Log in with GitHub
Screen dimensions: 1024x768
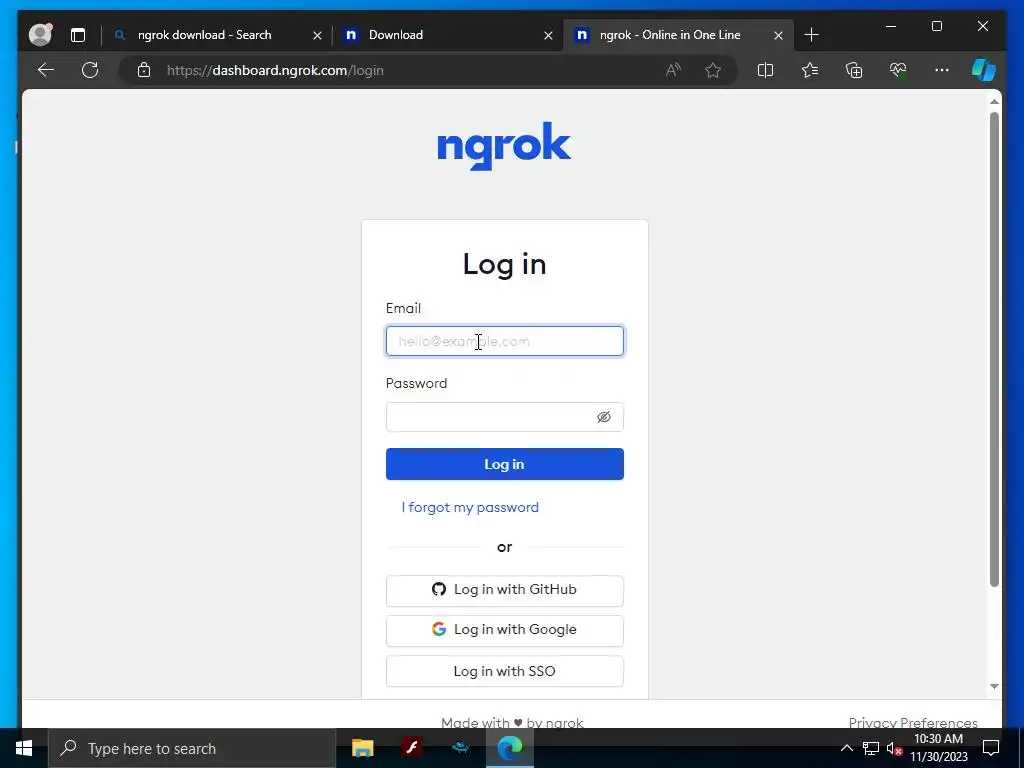pos(505,590)
